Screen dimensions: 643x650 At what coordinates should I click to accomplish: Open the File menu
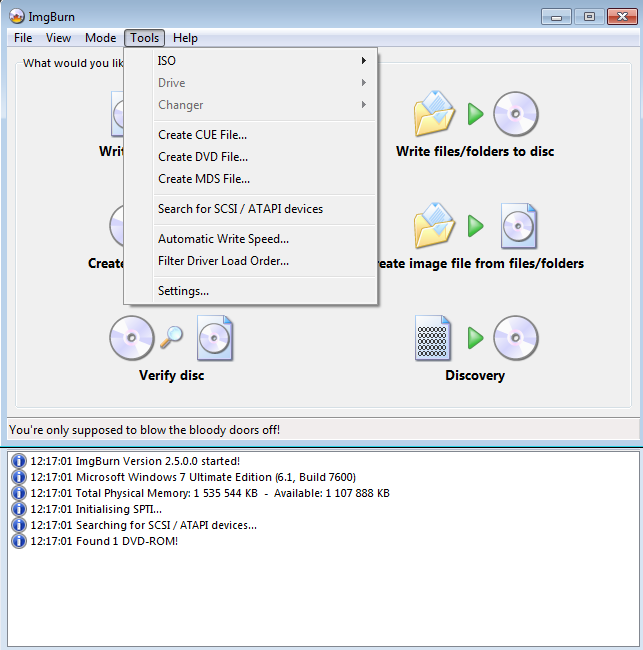point(23,38)
